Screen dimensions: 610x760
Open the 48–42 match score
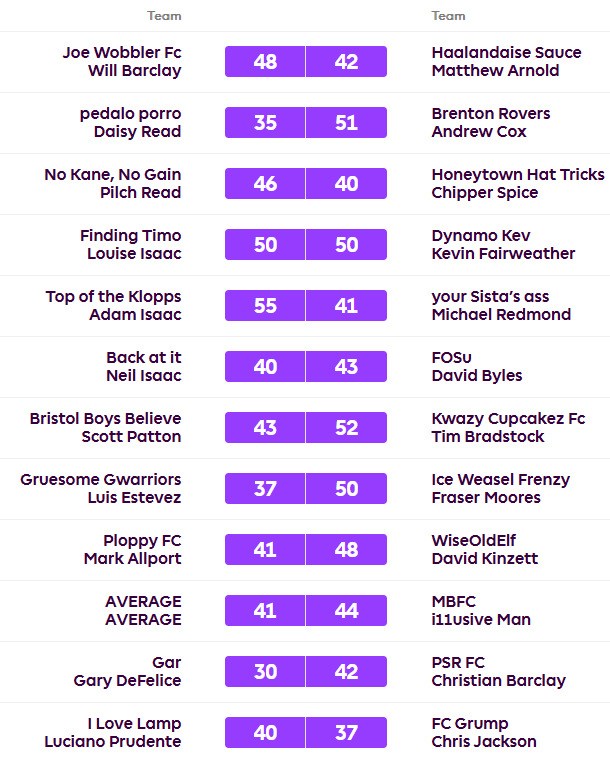point(305,62)
